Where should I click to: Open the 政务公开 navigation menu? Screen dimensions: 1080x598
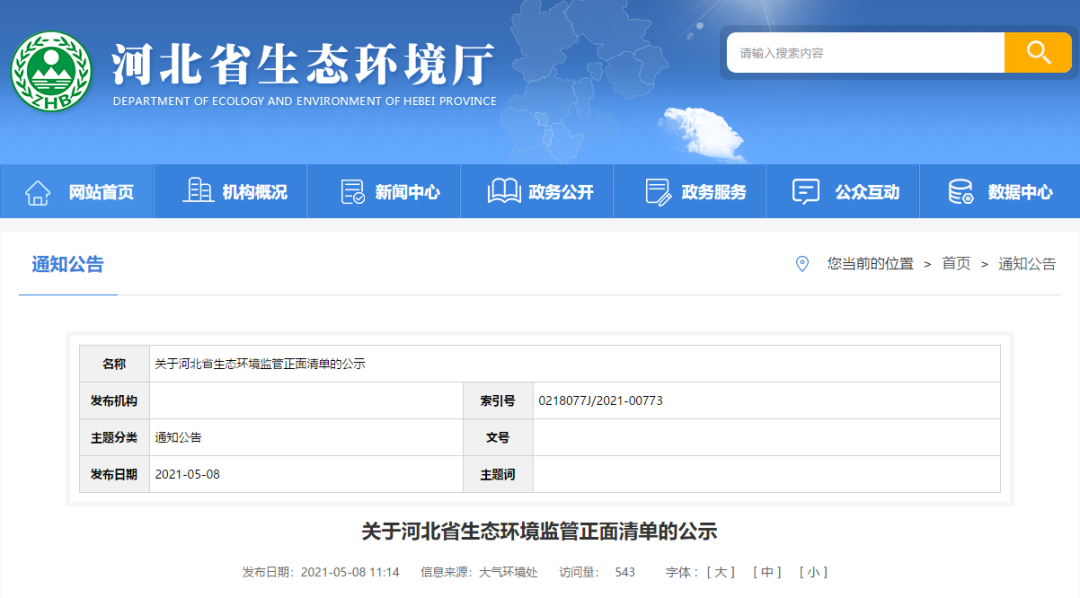click(x=561, y=192)
